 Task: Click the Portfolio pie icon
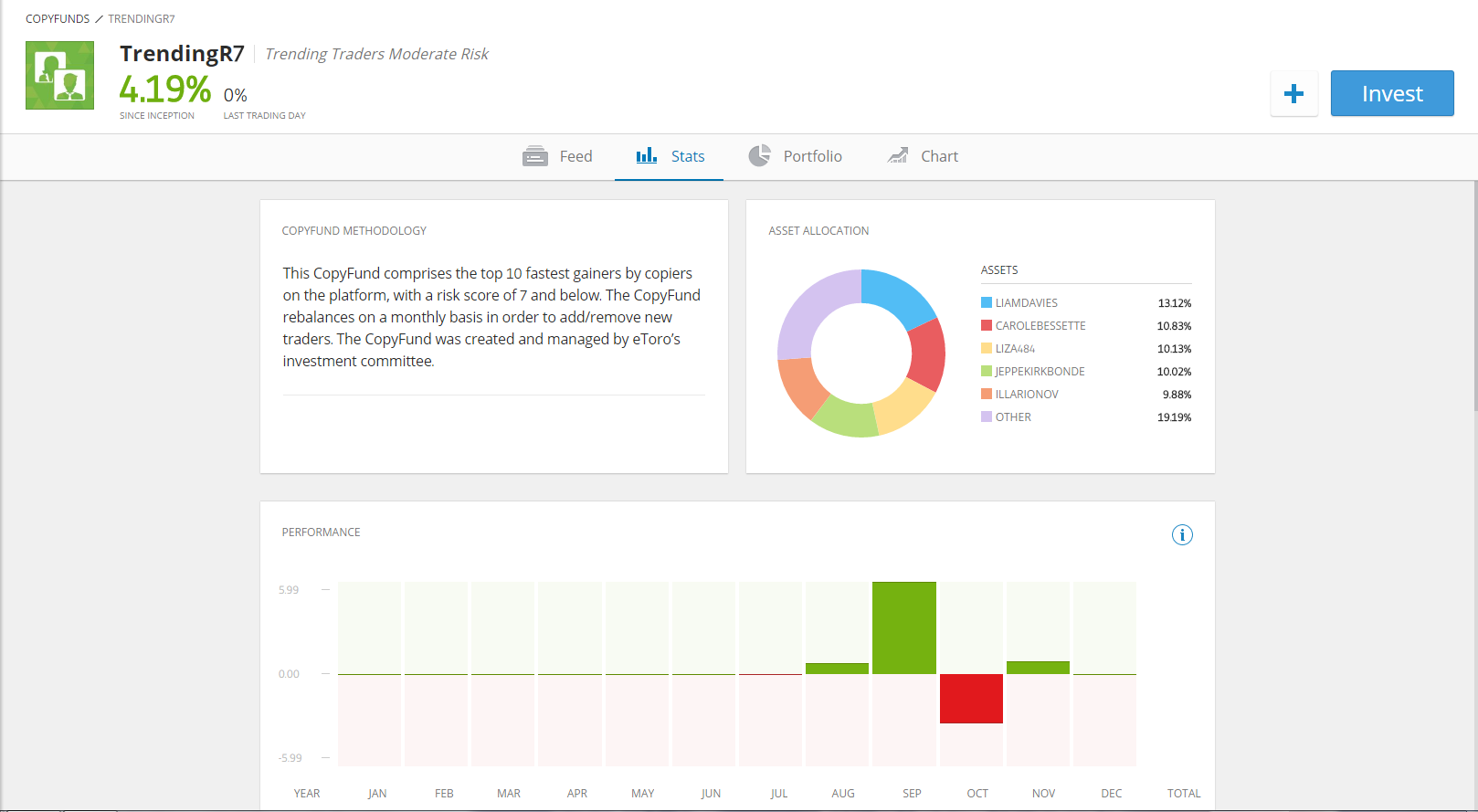(759, 156)
